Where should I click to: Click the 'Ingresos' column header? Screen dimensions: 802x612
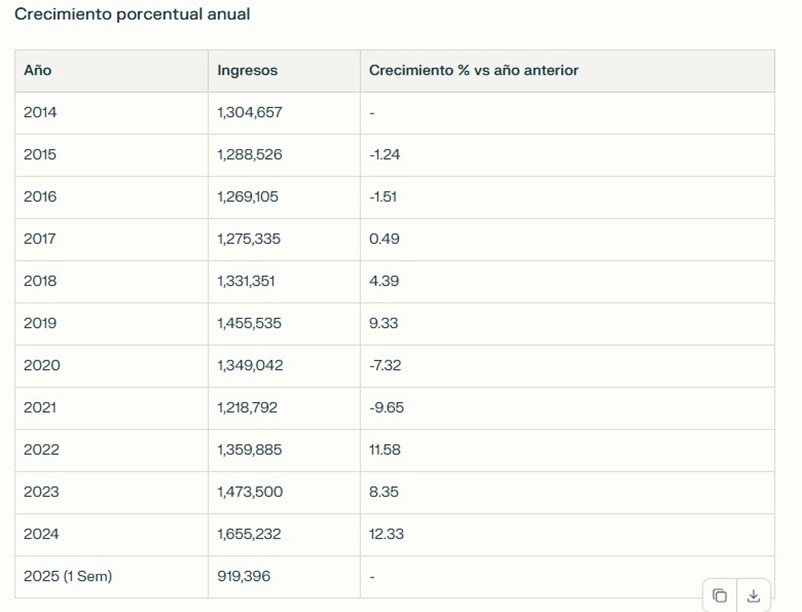[247, 71]
